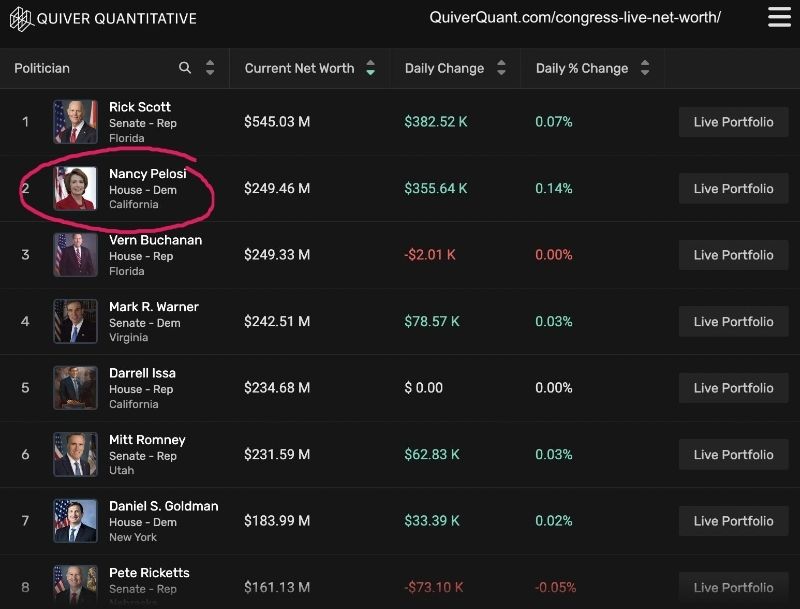Image resolution: width=800 pixels, height=609 pixels.
Task: Click the $234.68 M net worth value
Action: pos(277,388)
